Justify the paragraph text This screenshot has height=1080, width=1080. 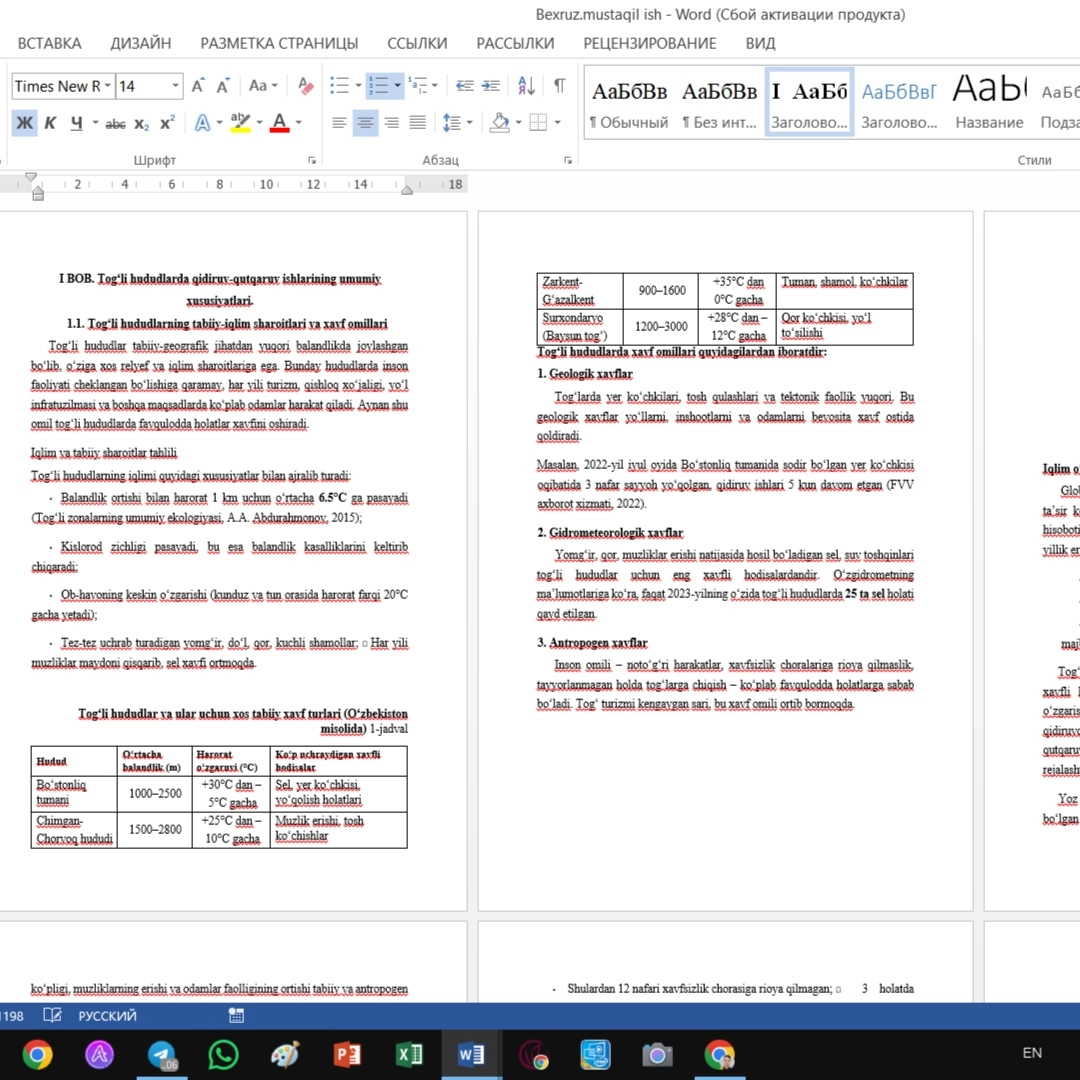coord(418,123)
